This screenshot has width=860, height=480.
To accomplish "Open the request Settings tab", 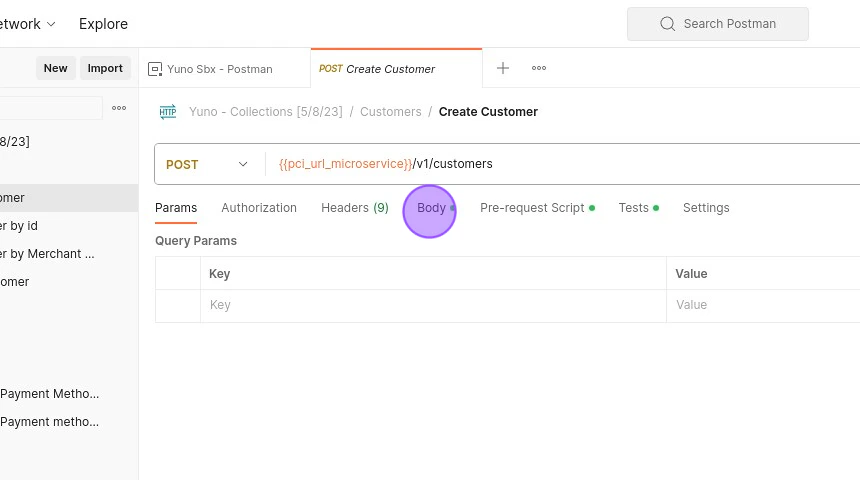I will coord(706,208).
